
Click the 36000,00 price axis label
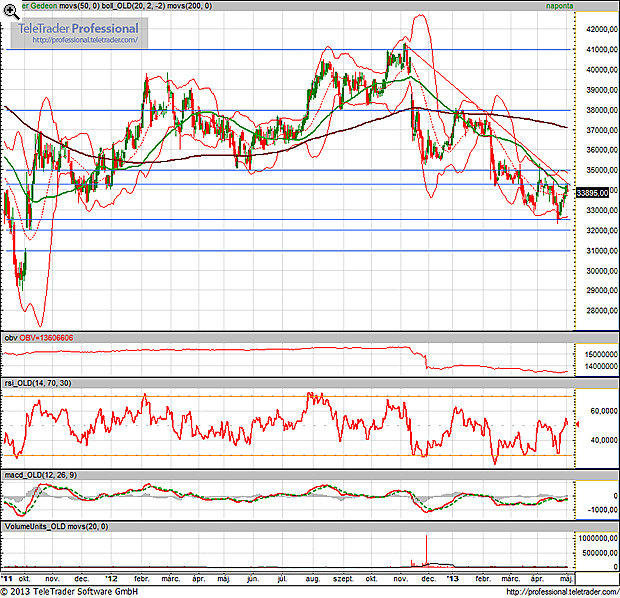pyautogui.click(x=602, y=150)
